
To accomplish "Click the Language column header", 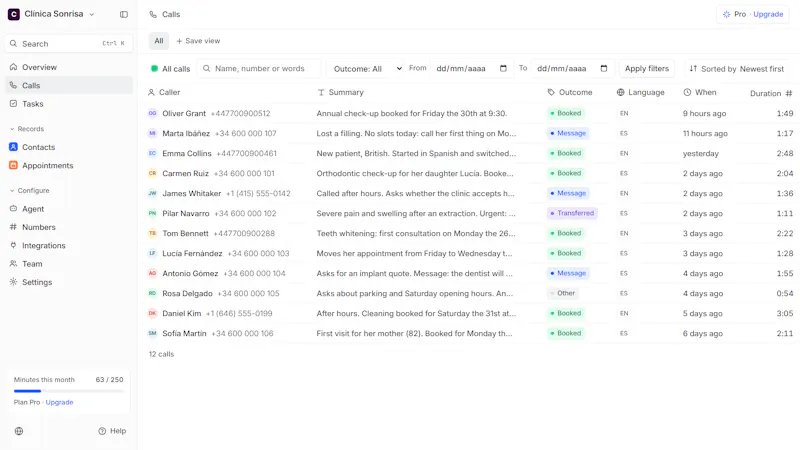I will point(640,92).
